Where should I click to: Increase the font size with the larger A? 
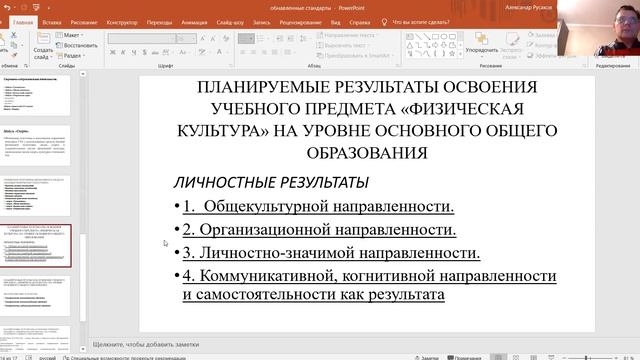202,38
